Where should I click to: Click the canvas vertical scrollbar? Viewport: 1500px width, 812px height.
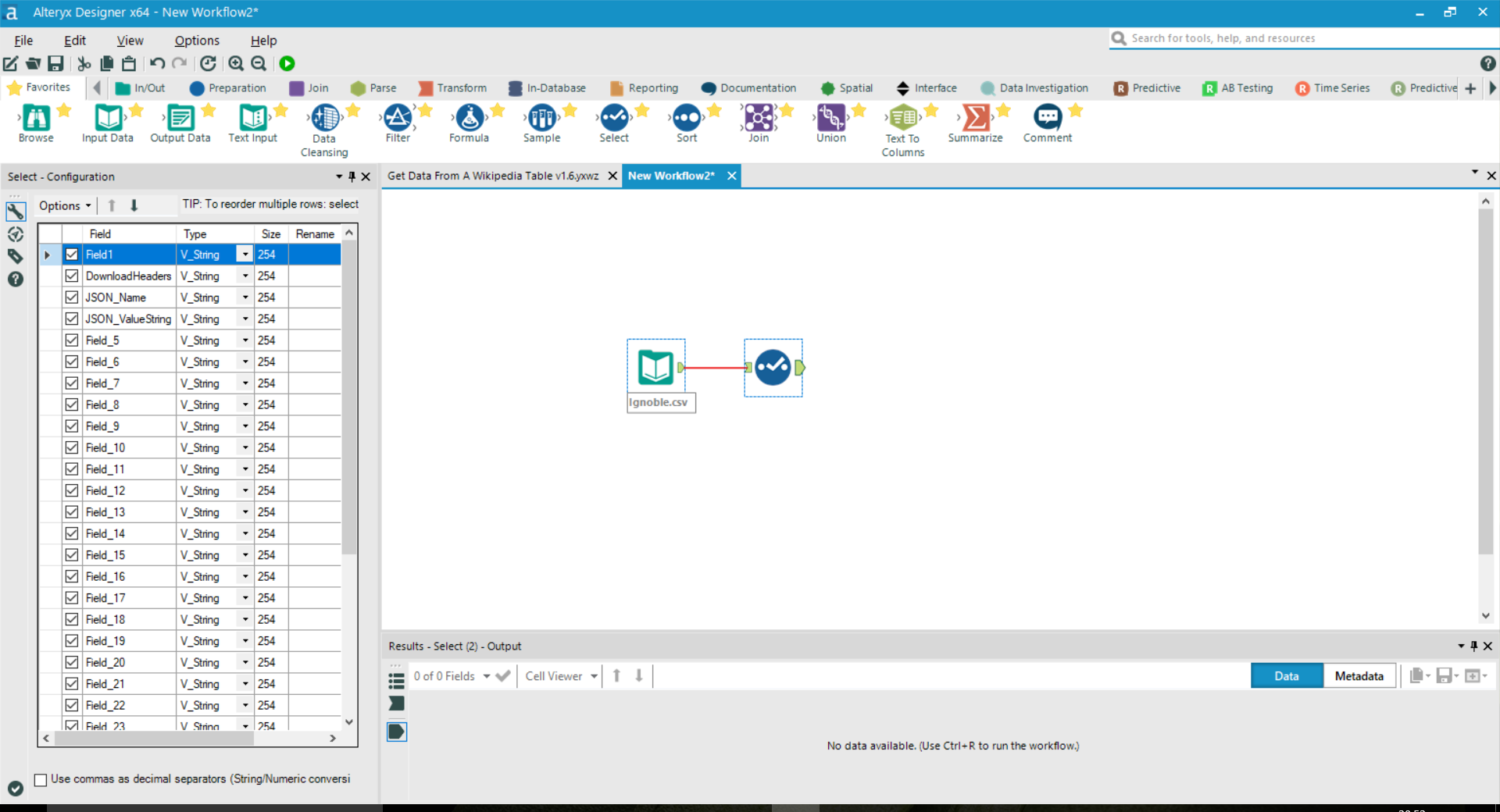pos(1485,383)
